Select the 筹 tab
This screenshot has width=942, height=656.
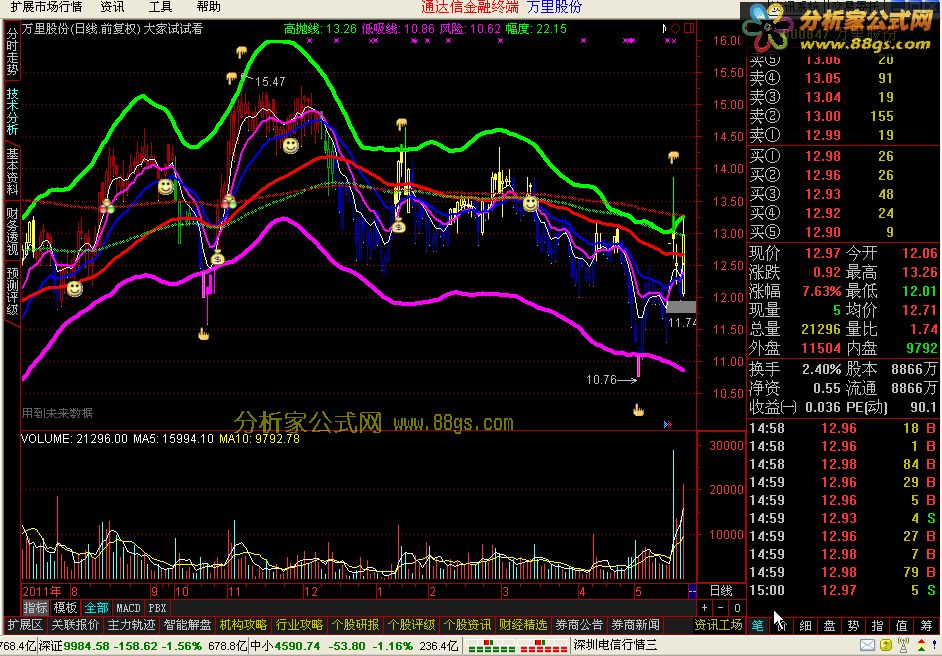coord(927,625)
